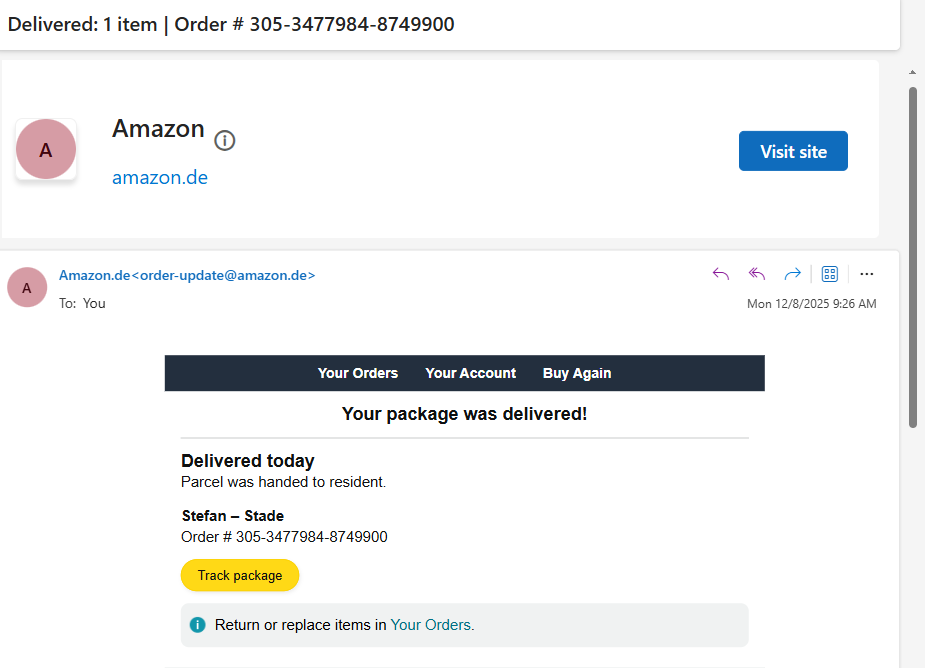Select Your Account in email navigation bar
The image size is (925, 668).
coord(471,373)
